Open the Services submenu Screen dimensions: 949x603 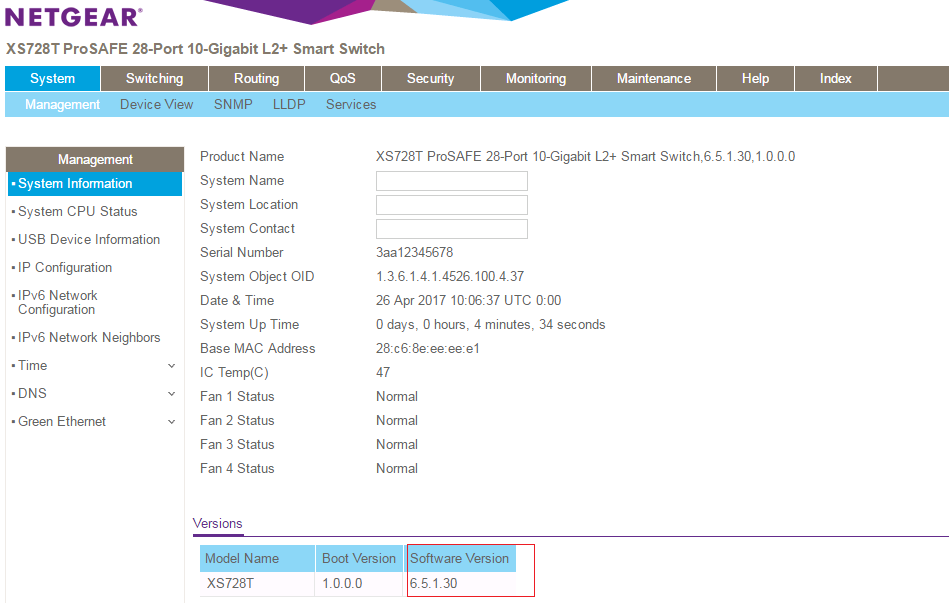coord(351,105)
